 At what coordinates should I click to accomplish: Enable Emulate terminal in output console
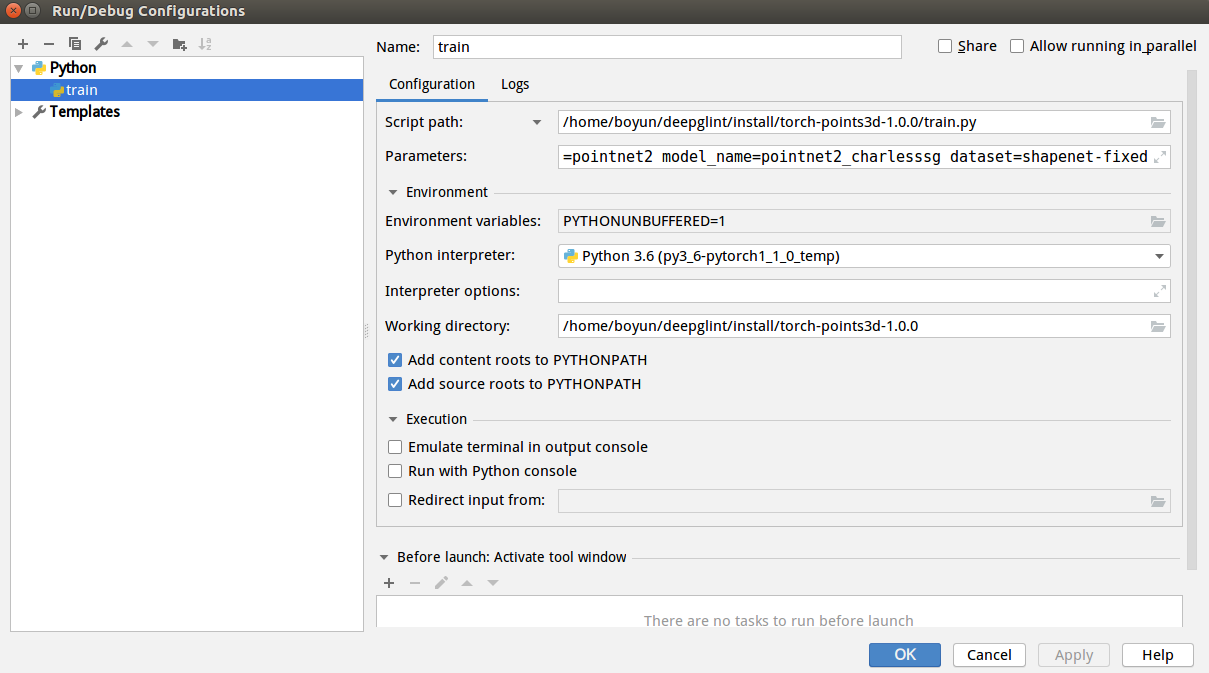point(395,446)
